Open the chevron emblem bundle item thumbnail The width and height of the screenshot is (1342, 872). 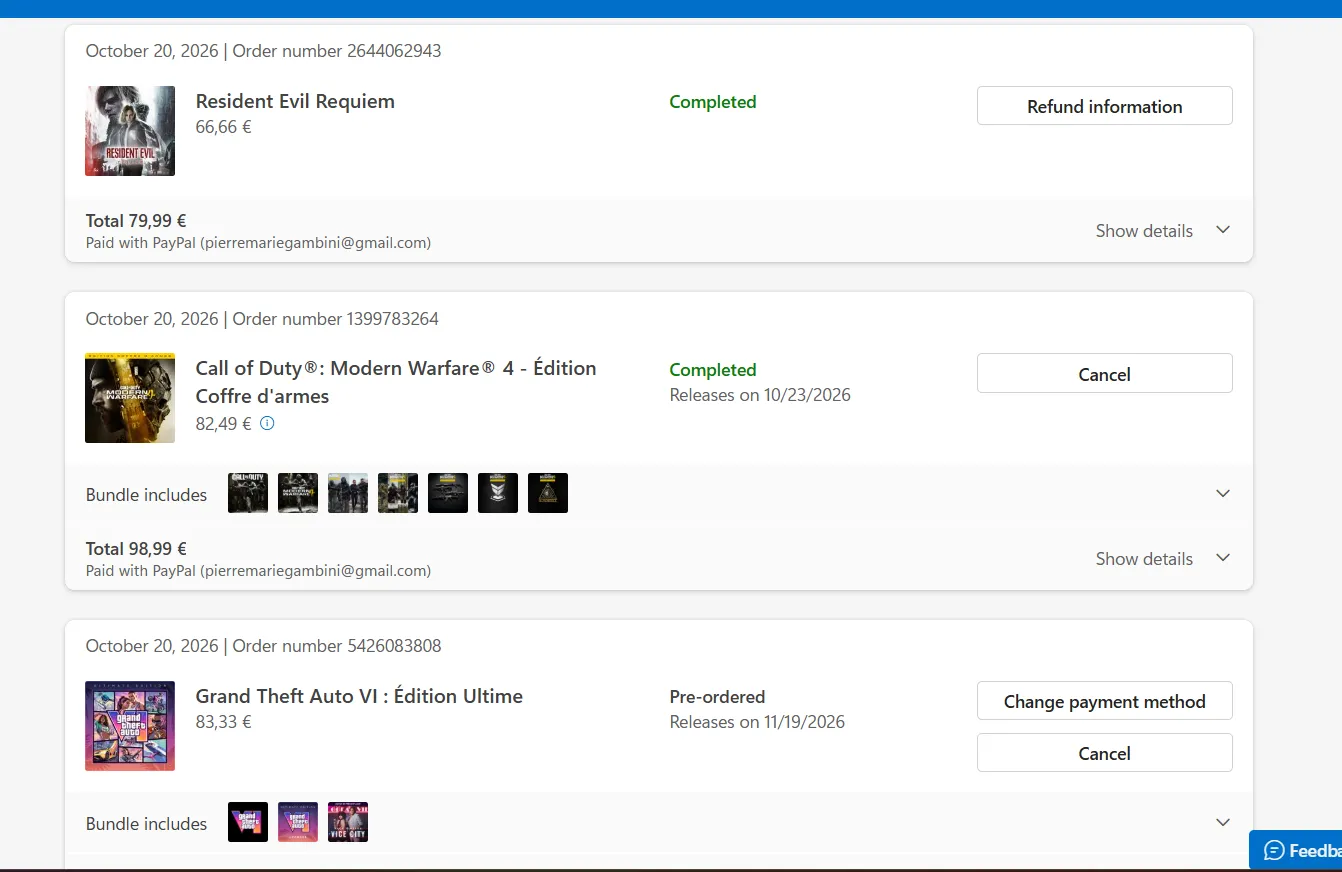tap(498, 493)
